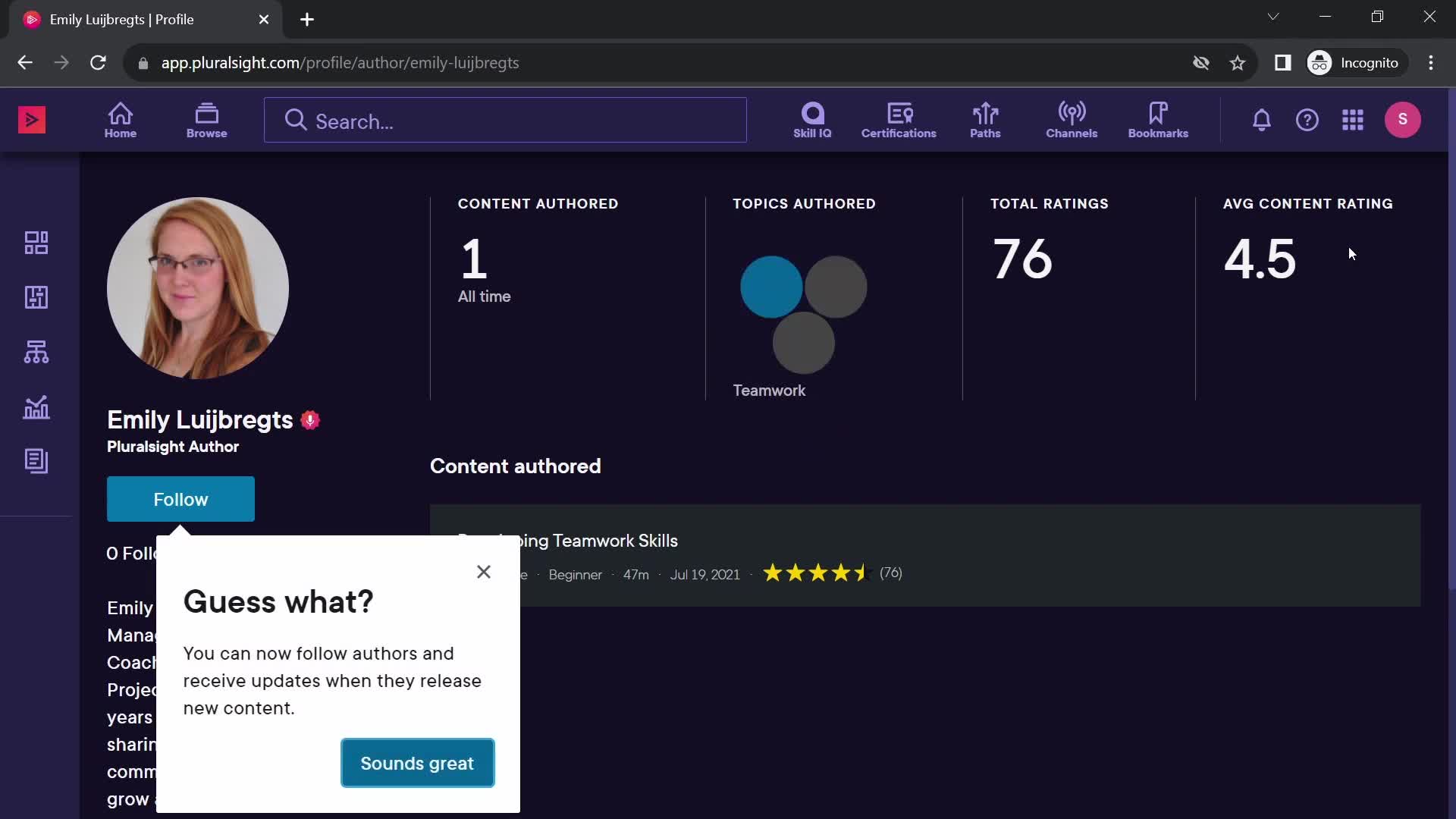Open the apps grid launcher
The height and width of the screenshot is (819, 1456).
(x=1353, y=120)
